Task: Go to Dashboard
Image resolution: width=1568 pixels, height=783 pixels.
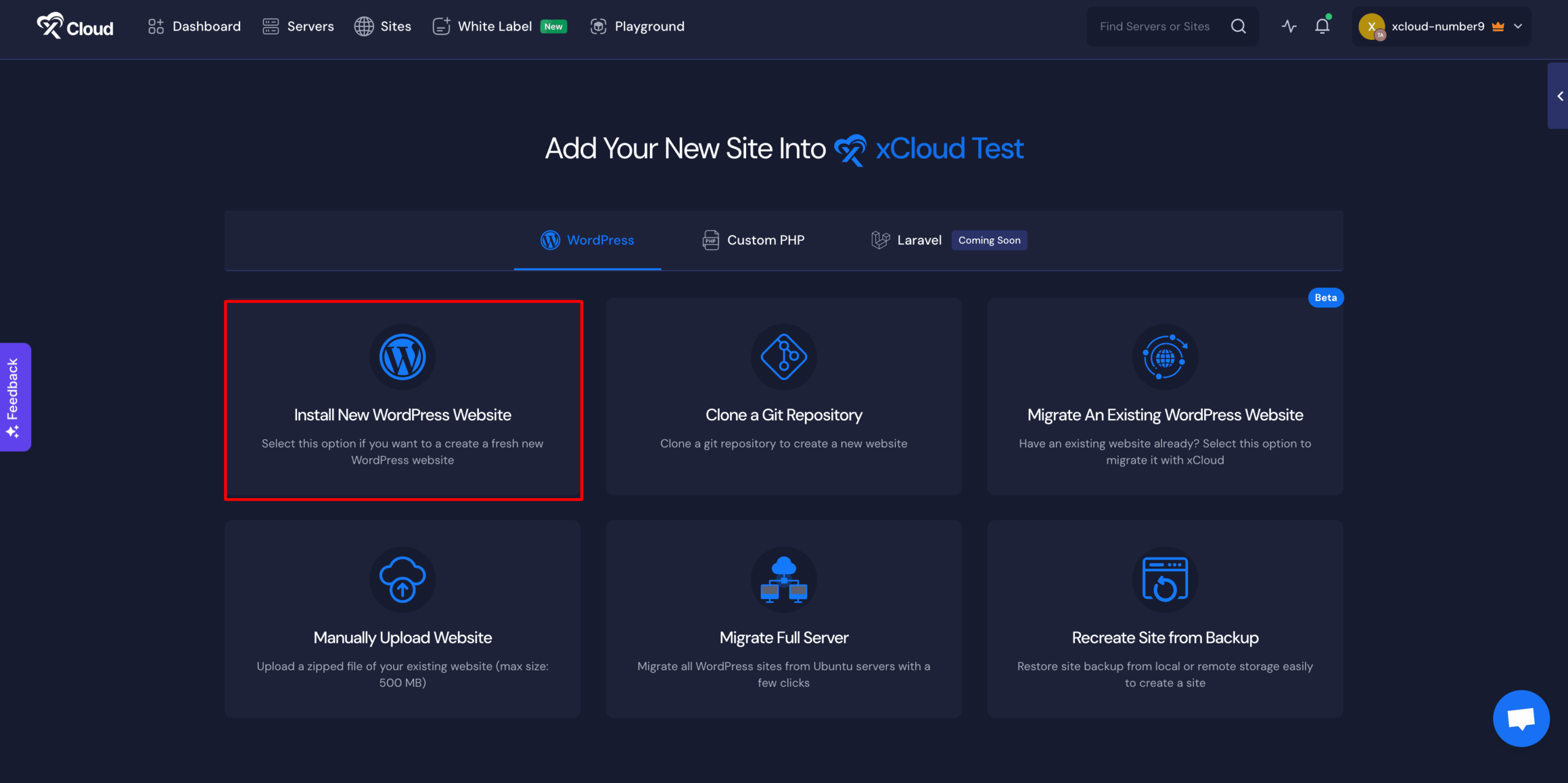Action: tap(194, 26)
